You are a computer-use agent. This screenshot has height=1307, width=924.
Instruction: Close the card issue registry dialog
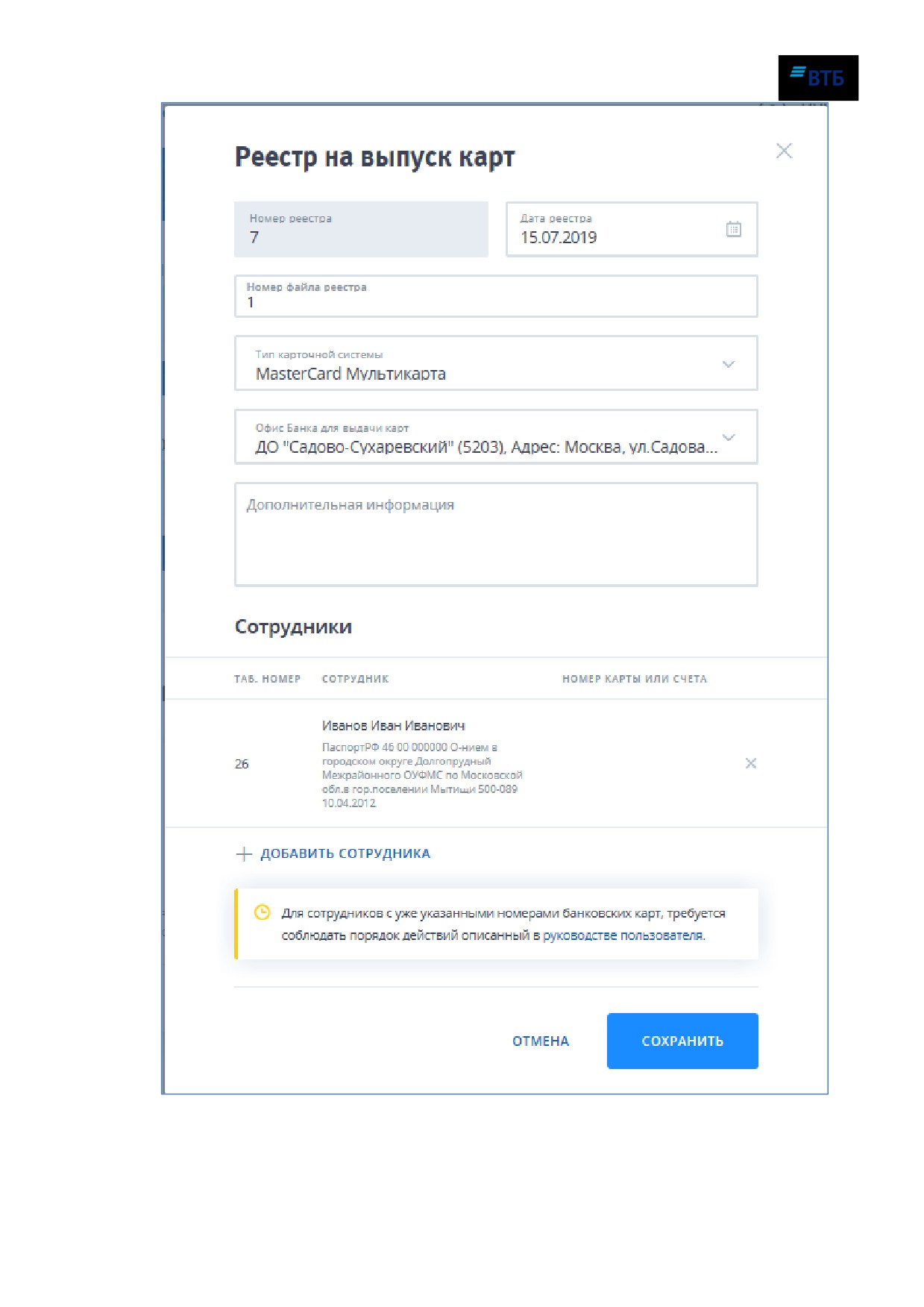(784, 151)
